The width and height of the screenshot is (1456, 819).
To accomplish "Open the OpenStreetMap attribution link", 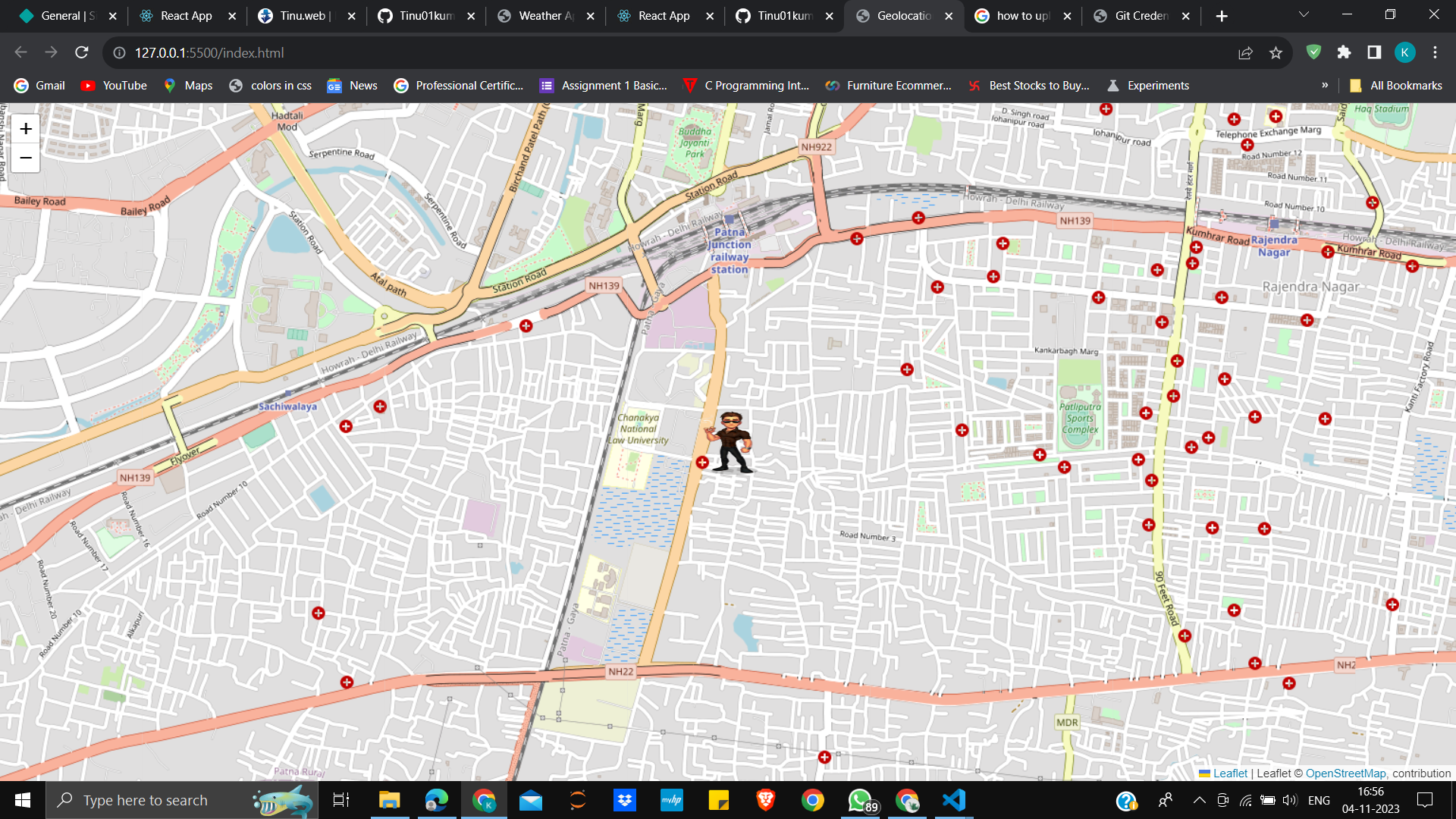I will point(1345,773).
